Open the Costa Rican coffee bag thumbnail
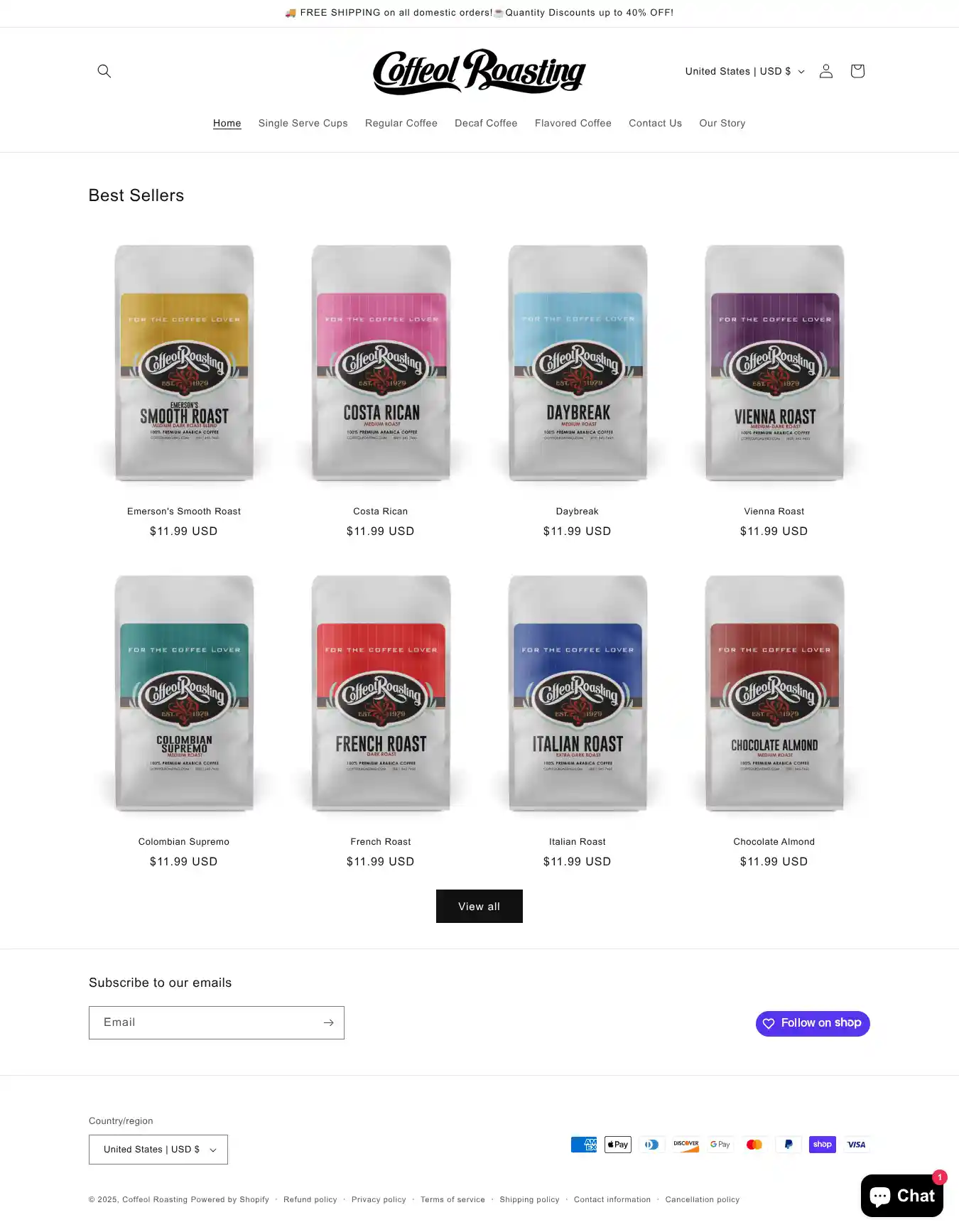This screenshot has height=1232, width=959. (x=381, y=362)
